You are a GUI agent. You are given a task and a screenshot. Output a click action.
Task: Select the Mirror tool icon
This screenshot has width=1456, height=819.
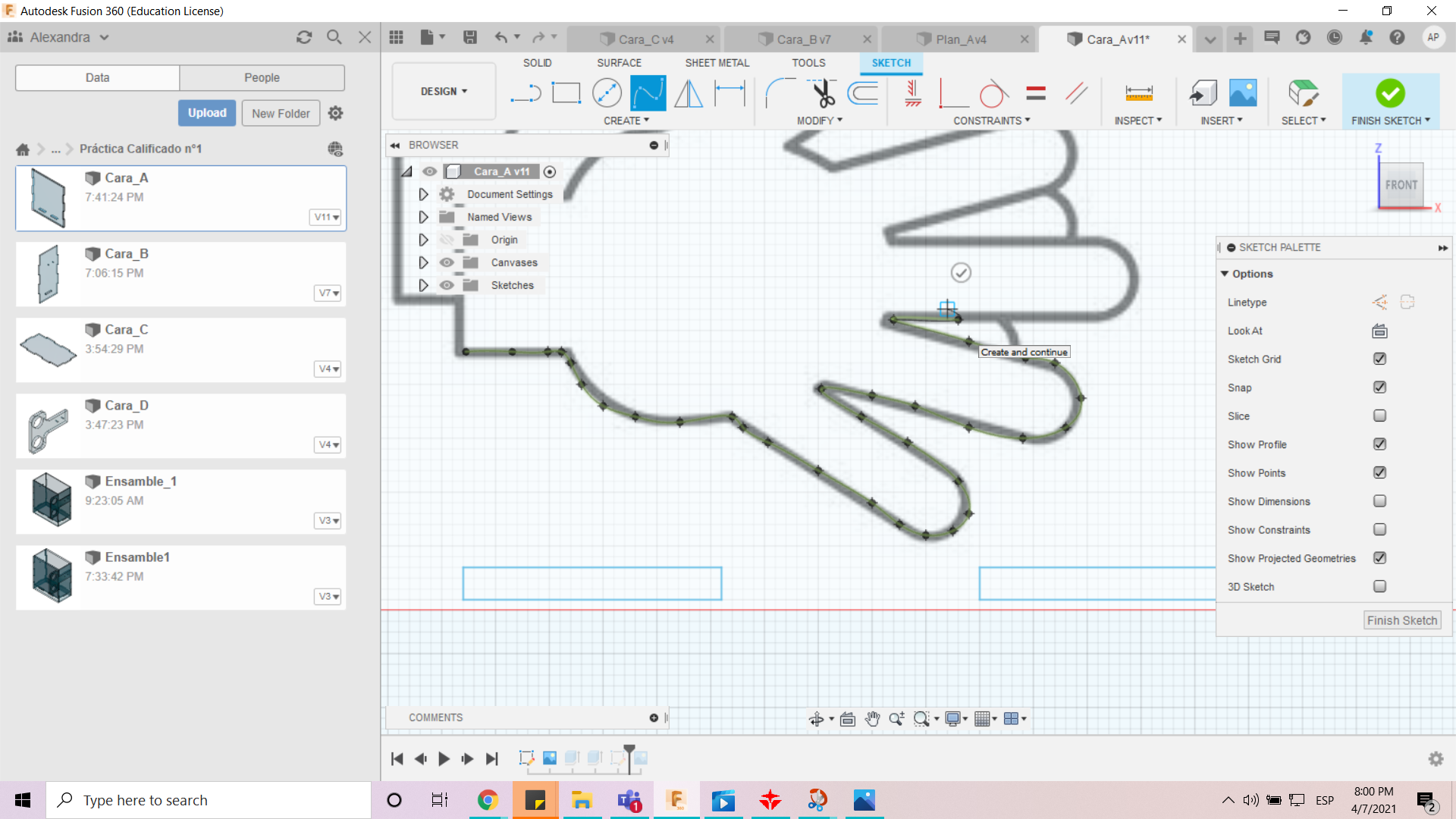pos(688,93)
